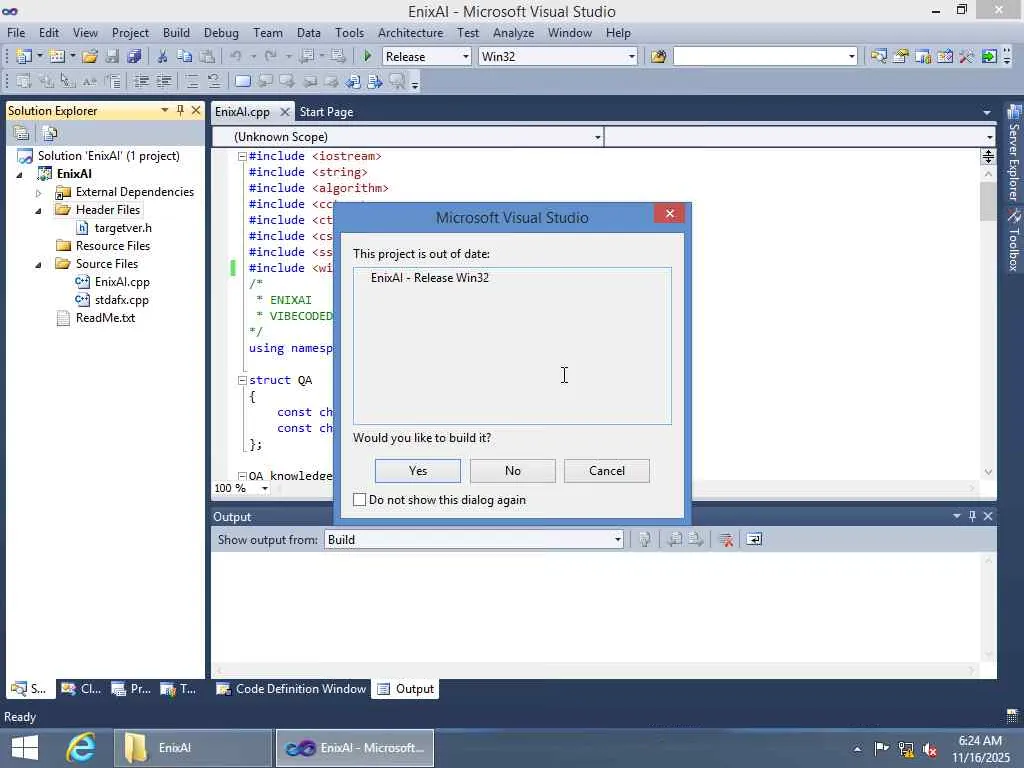Select targetver.h in Solution Explorer

(x=123, y=228)
